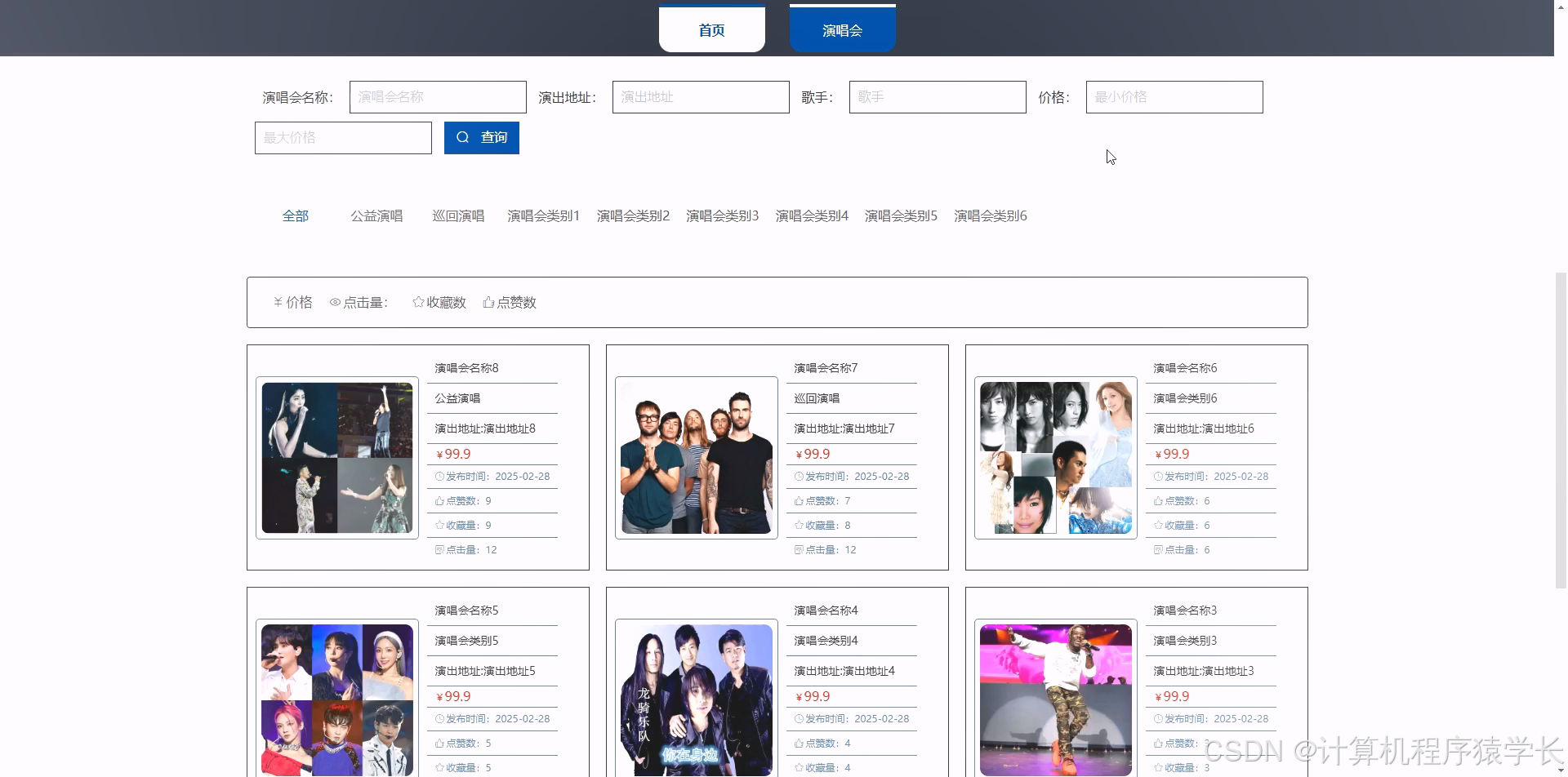
Task: Click the star 收藏量 icon on 演唱会名称6 card
Action: (x=1158, y=525)
